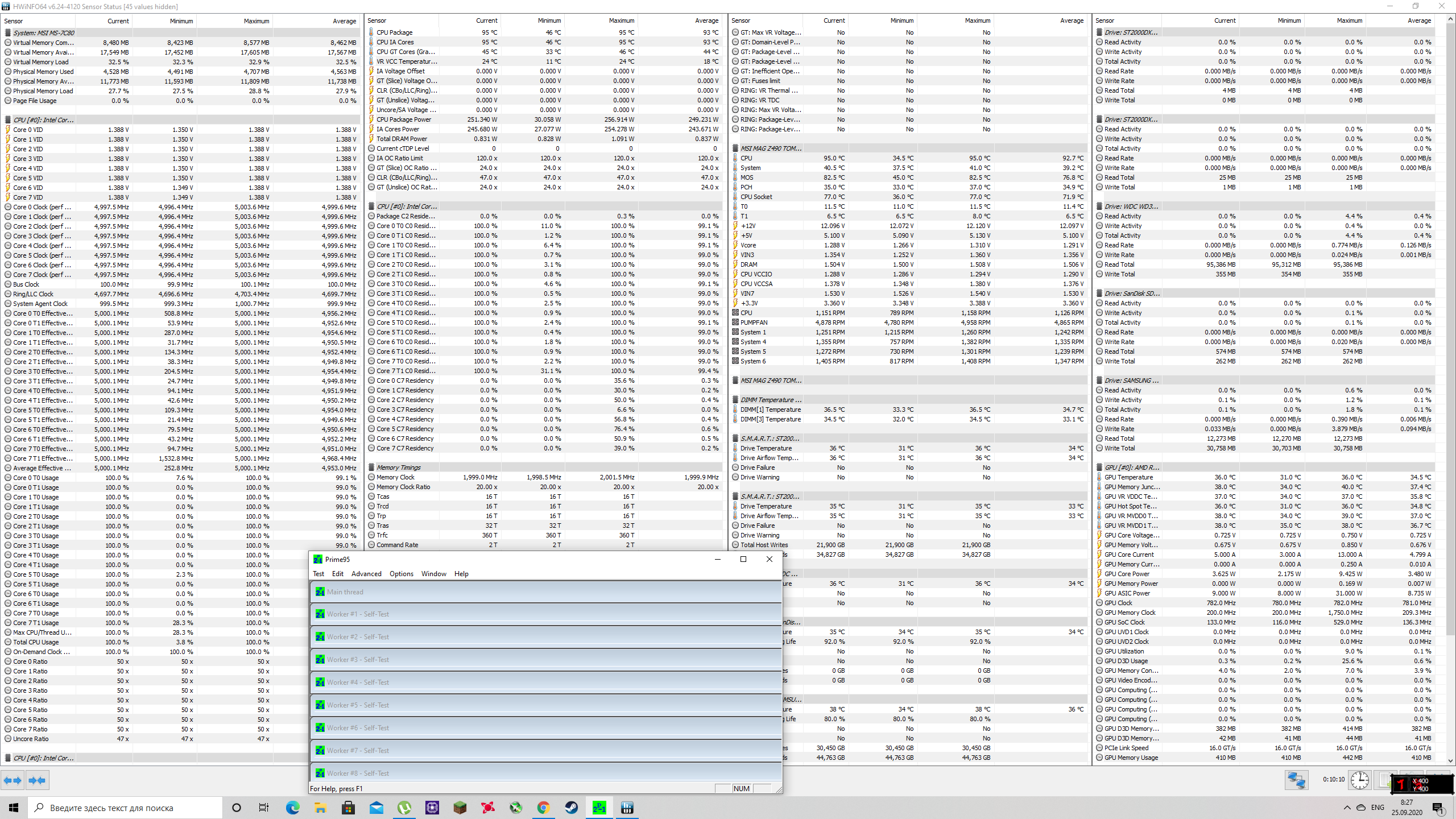Open Prime95 from the taskbar
Screen dimensions: 1456x819
pyautogui.click(x=599, y=808)
